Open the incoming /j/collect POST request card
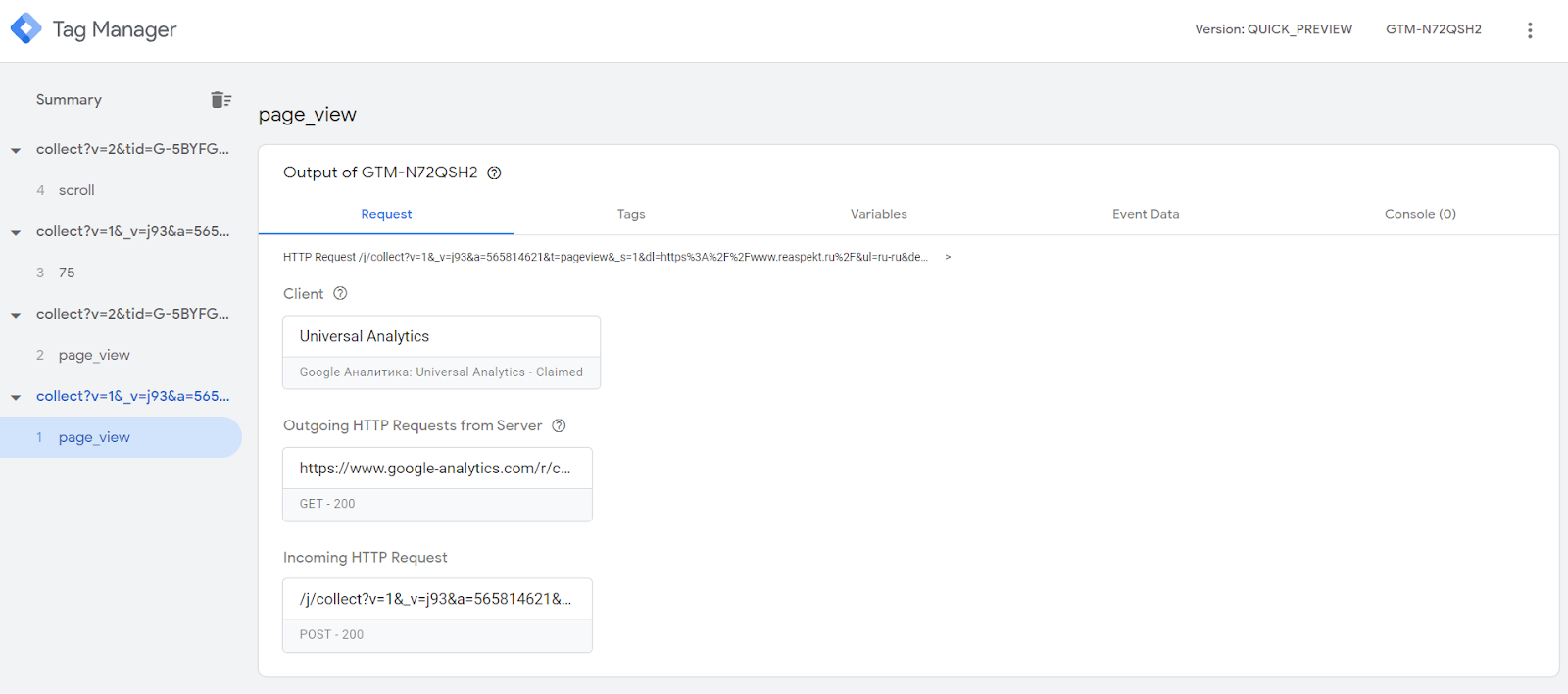This screenshot has height=694, width=1568. pos(437,616)
